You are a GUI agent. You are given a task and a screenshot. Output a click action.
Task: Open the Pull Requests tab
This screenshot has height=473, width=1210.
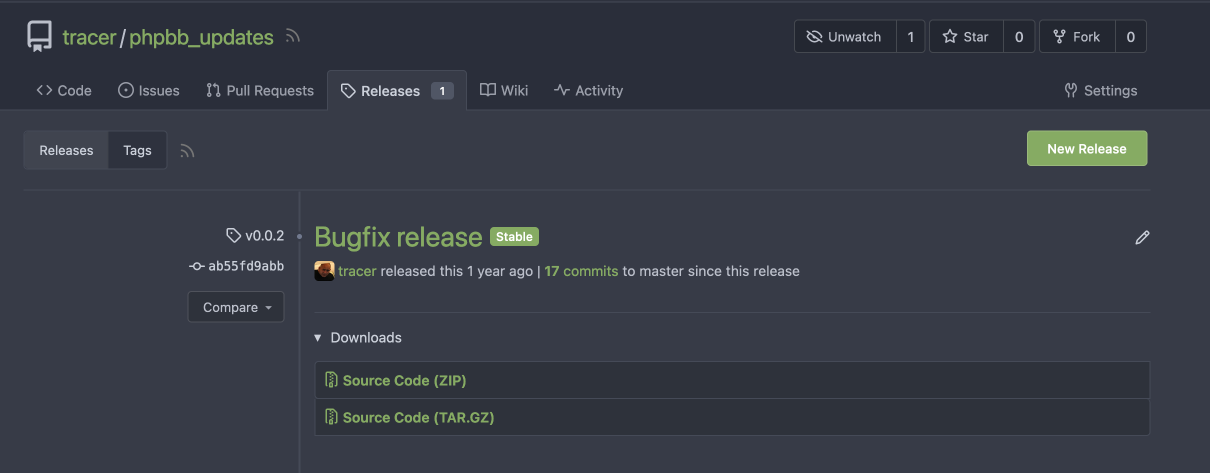(x=260, y=90)
